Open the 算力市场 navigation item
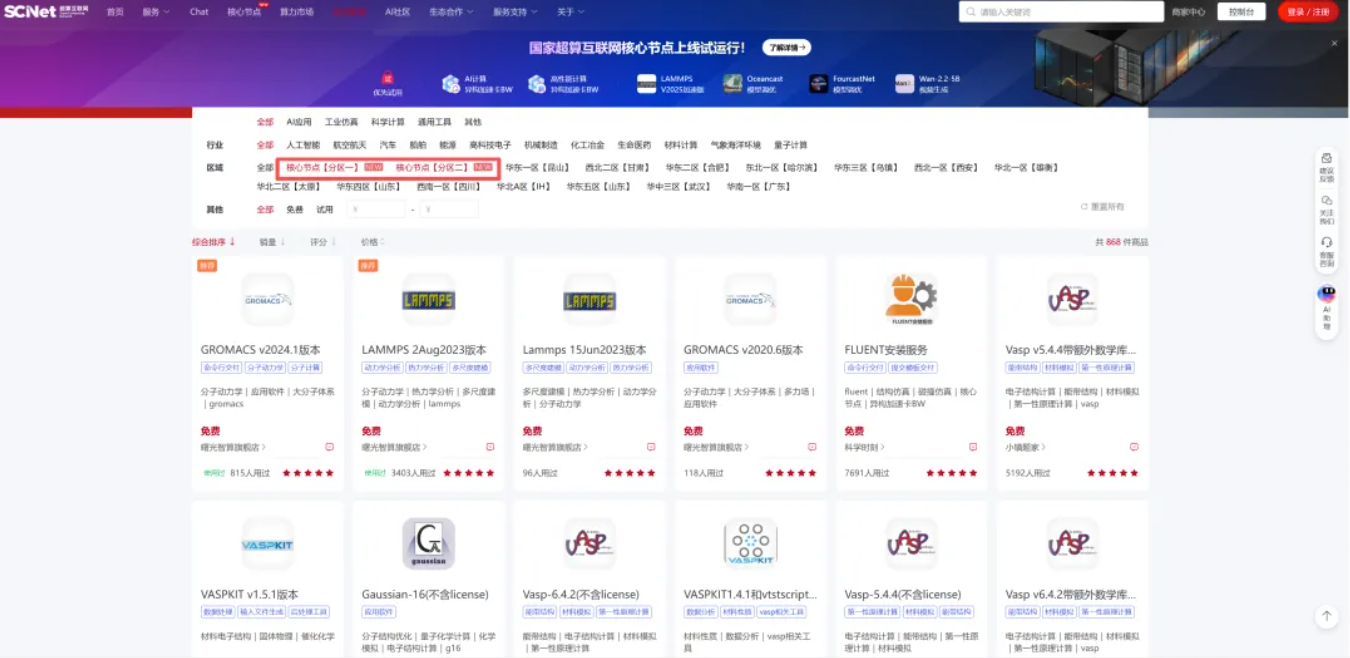 click(296, 12)
